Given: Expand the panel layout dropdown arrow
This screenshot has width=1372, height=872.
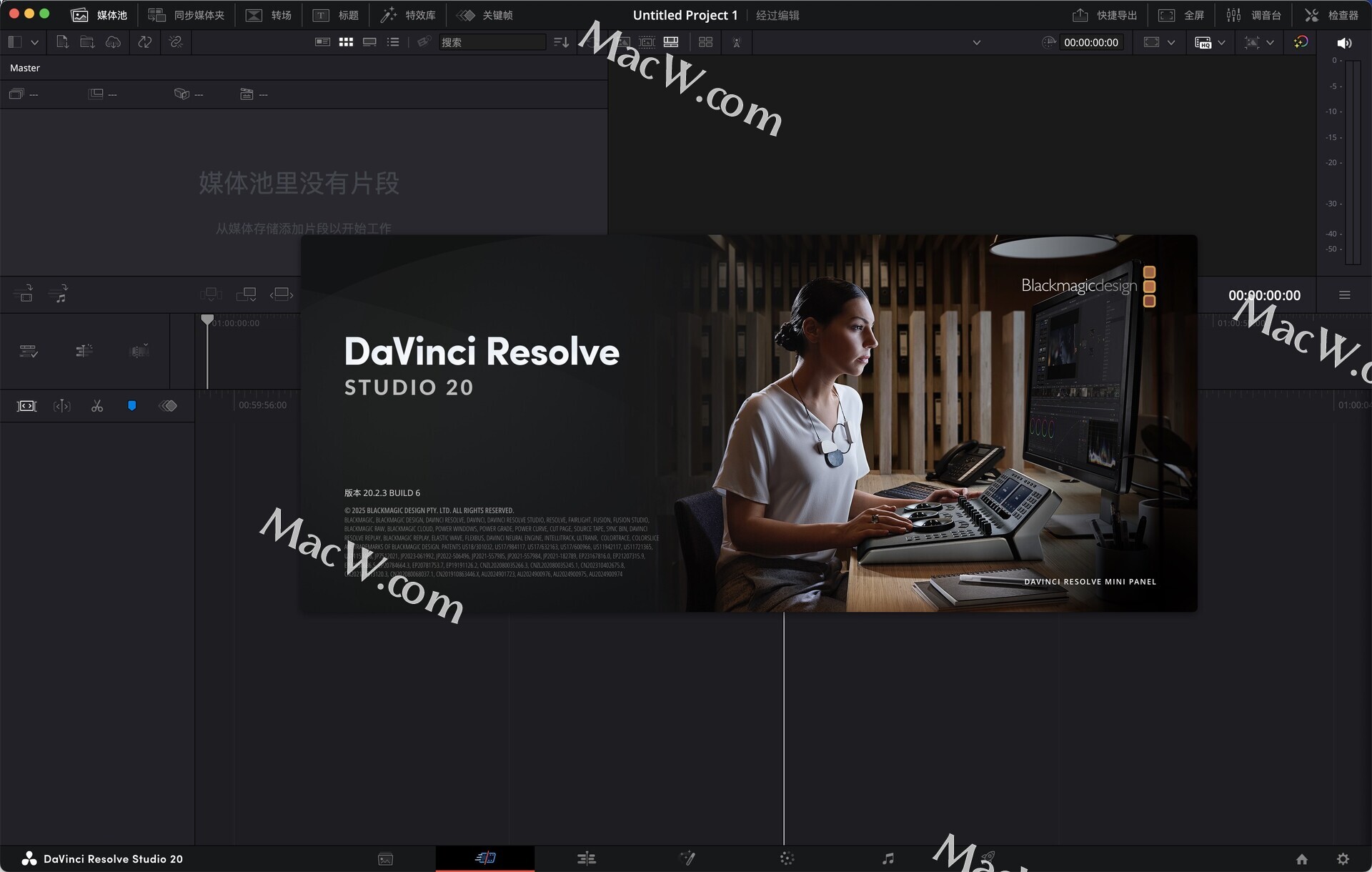Looking at the screenshot, I should click(34, 42).
